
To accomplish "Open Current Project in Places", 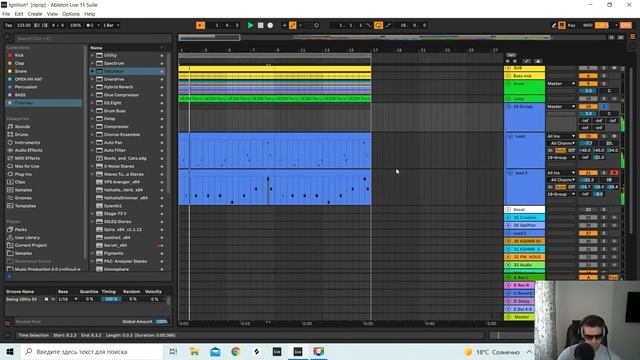I will [31, 245].
